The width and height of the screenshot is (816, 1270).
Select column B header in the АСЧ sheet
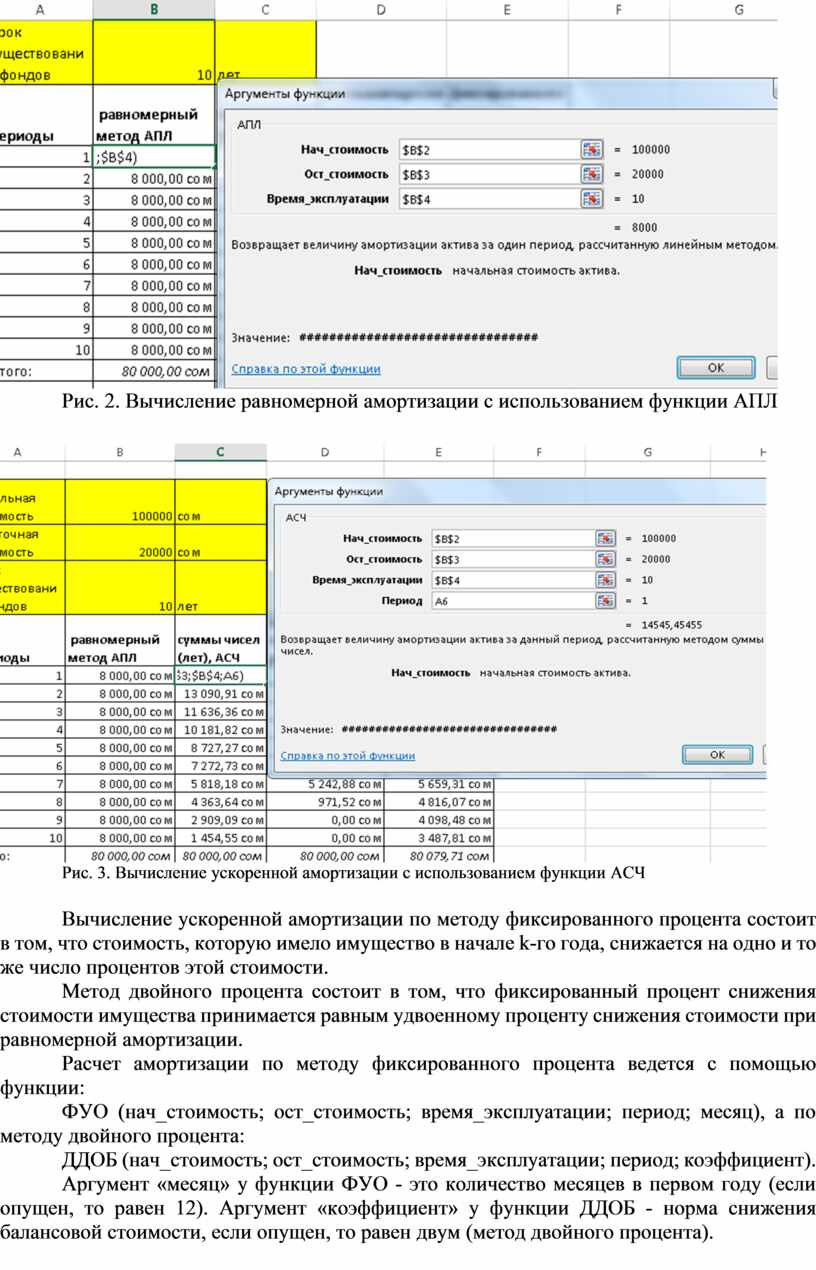(x=120, y=452)
